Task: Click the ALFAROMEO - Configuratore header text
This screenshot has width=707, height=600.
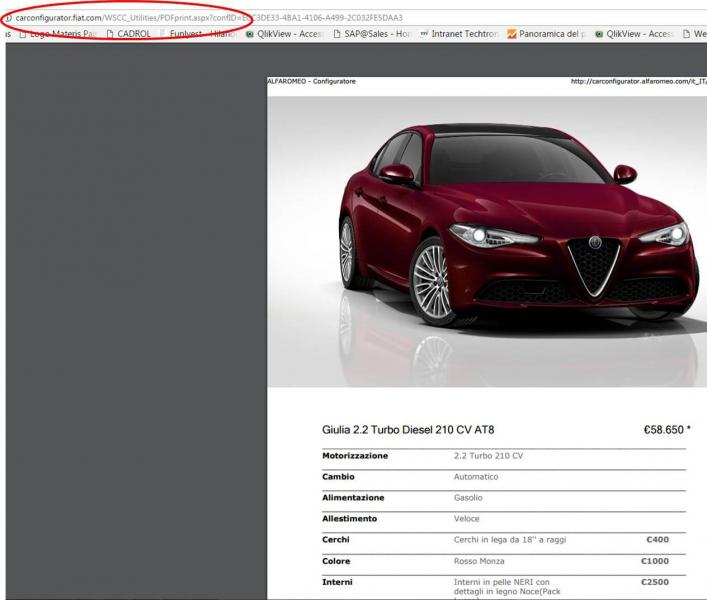Action: click(312, 82)
